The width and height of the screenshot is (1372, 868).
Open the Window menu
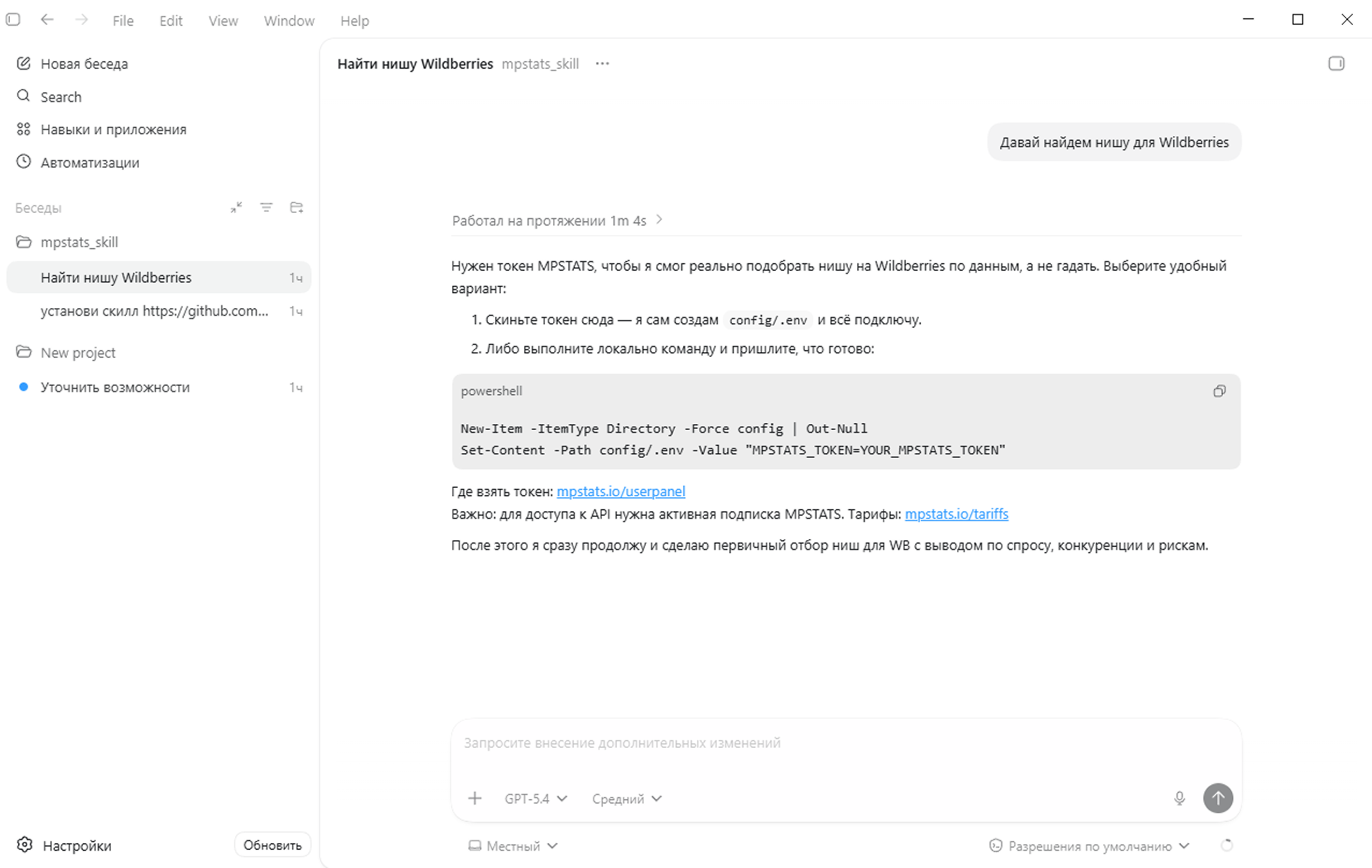click(289, 21)
